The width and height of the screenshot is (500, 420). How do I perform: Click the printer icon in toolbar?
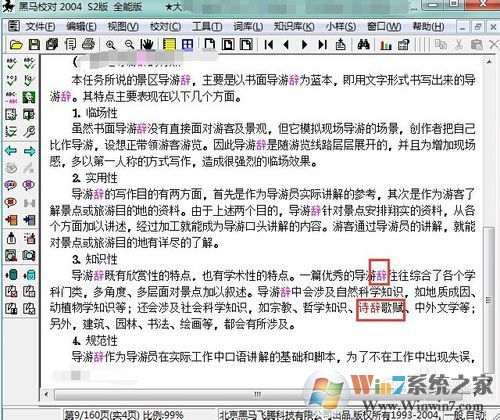pyautogui.click(x=88, y=44)
